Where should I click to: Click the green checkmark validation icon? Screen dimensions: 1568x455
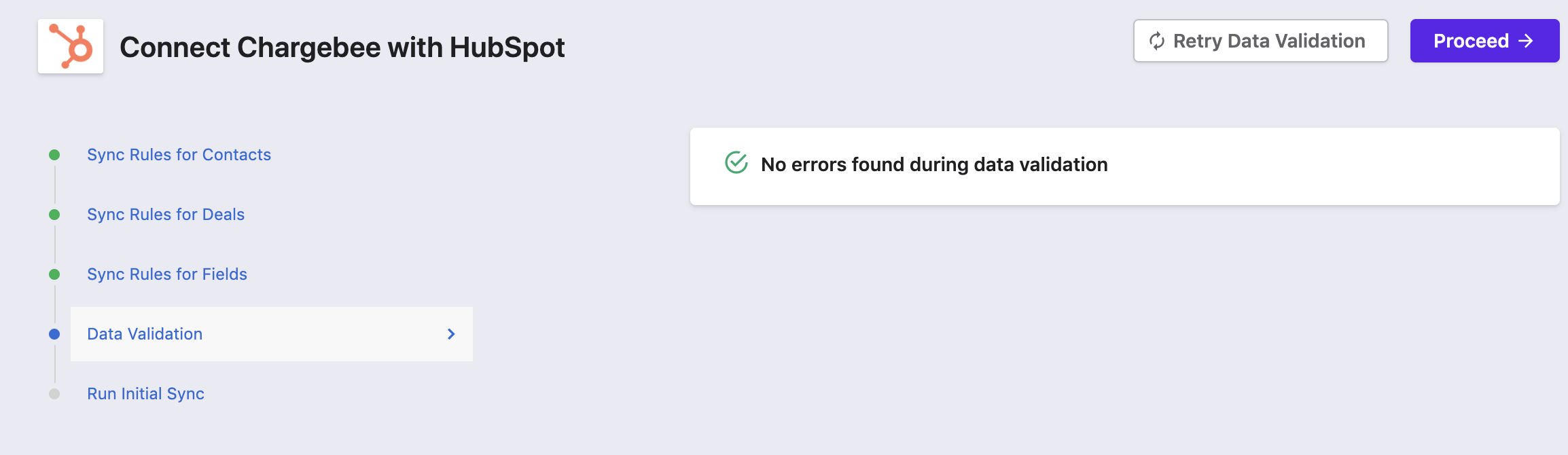pos(736,163)
